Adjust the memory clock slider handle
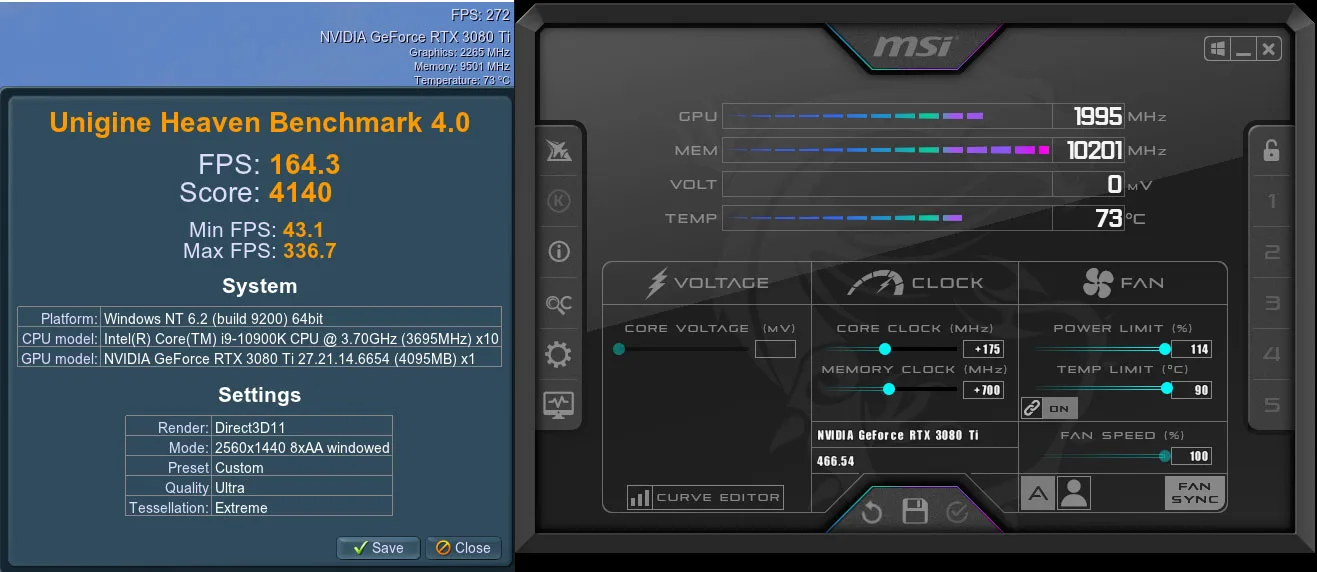The width and height of the screenshot is (1317, 572). pyautogui.click(x=889, y=390)
